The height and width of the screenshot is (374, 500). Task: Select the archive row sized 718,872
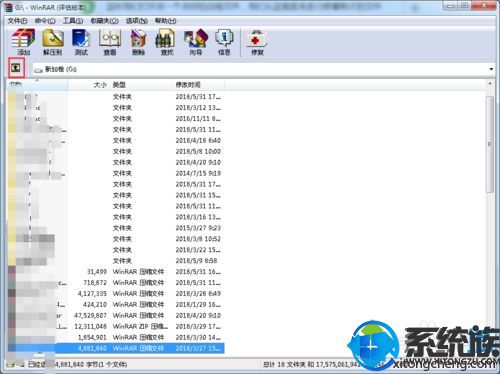116,283
